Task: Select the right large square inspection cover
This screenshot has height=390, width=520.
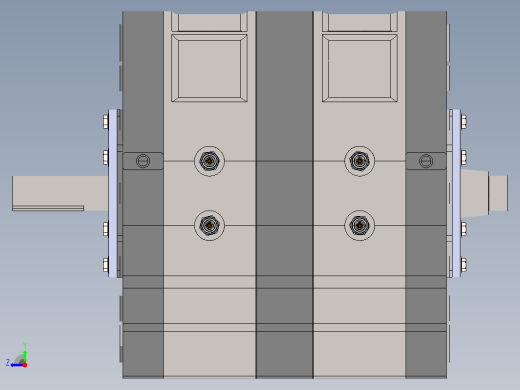Action: (x=360, y=68)
